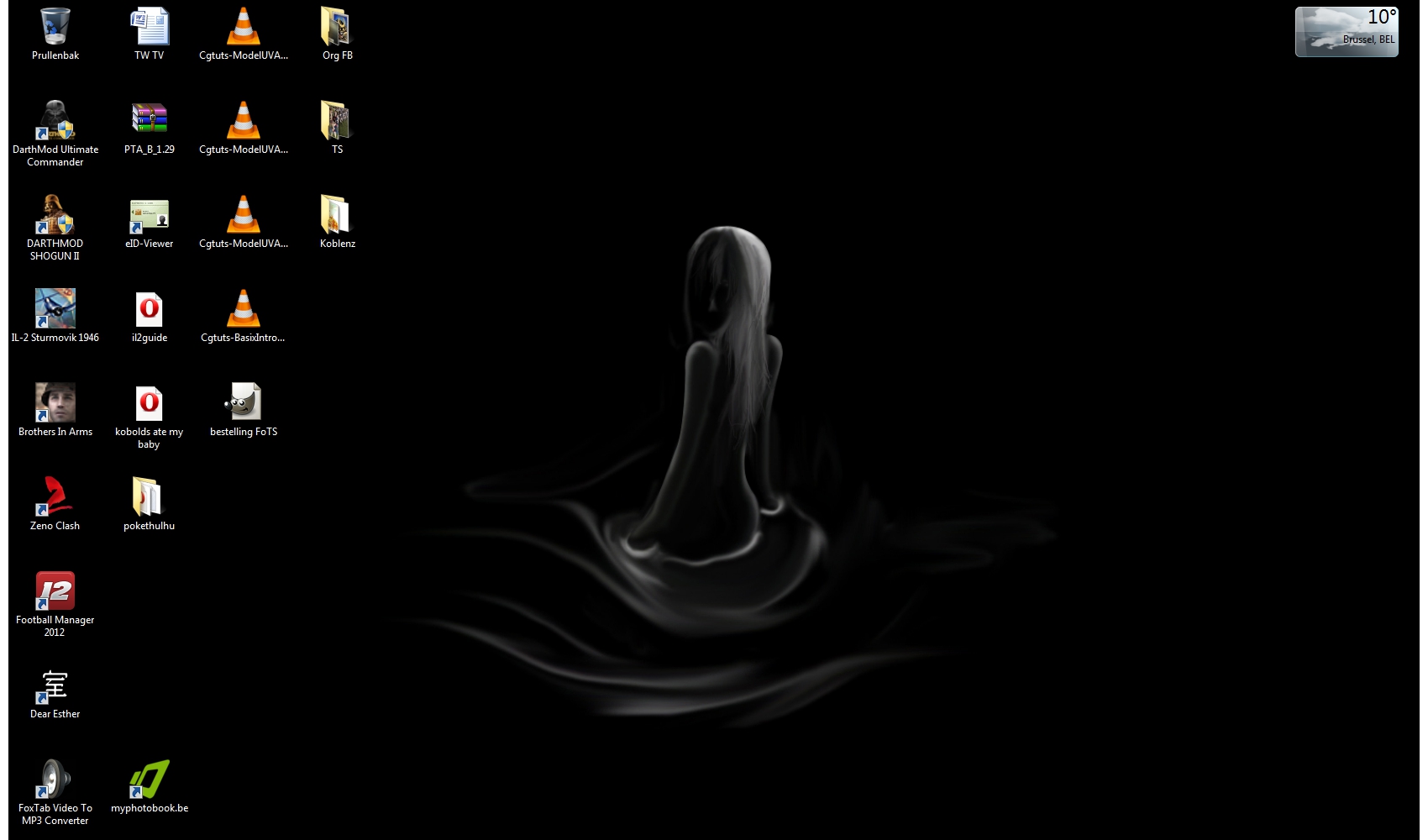Image resolution: width=1428 pixels, height=840 pixels.
Task: Click the Brussel weather gadget
Action: 1347,32
